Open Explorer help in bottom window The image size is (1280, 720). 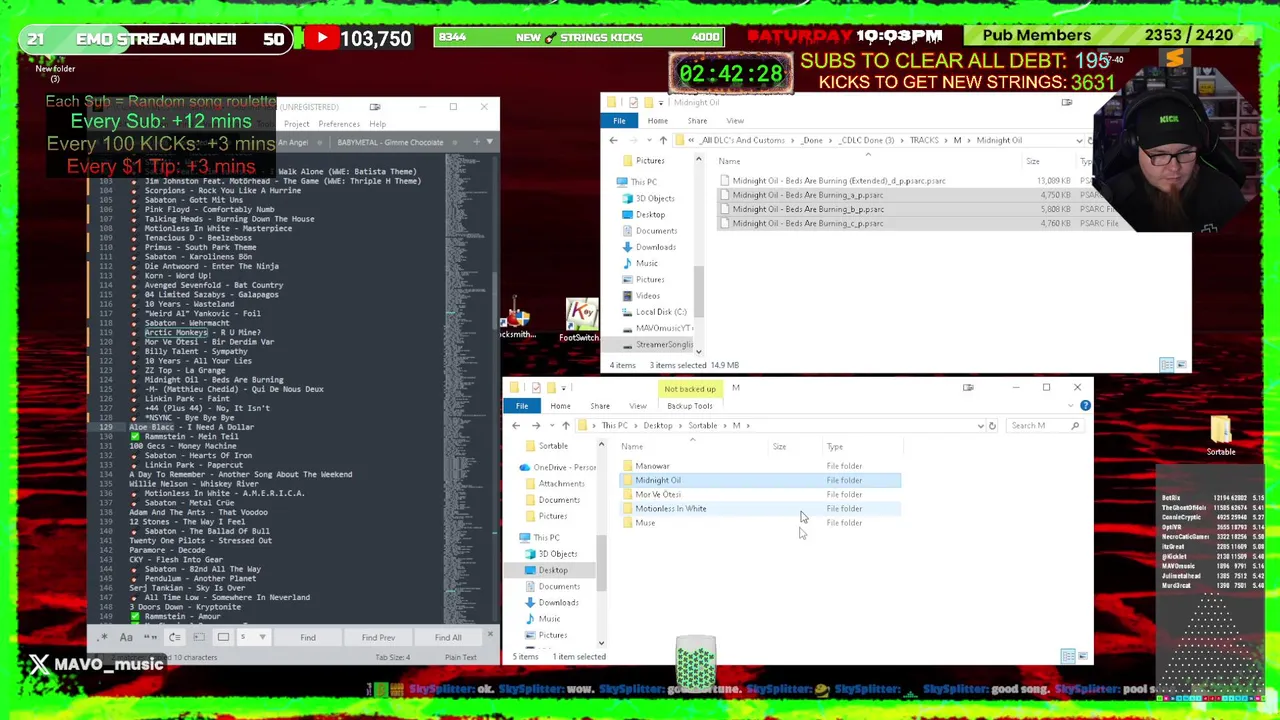[x=1085, y=405]
